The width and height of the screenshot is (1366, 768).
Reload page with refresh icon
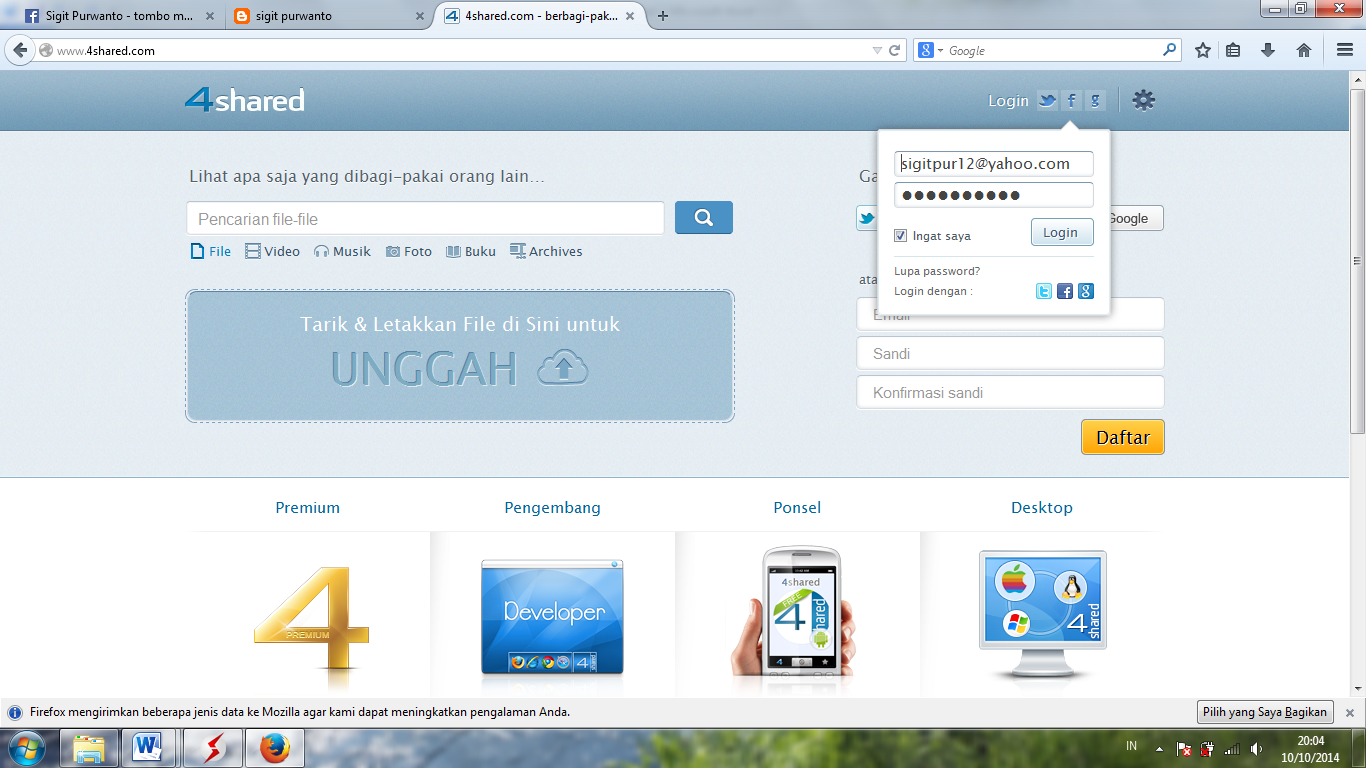[895, 50]
